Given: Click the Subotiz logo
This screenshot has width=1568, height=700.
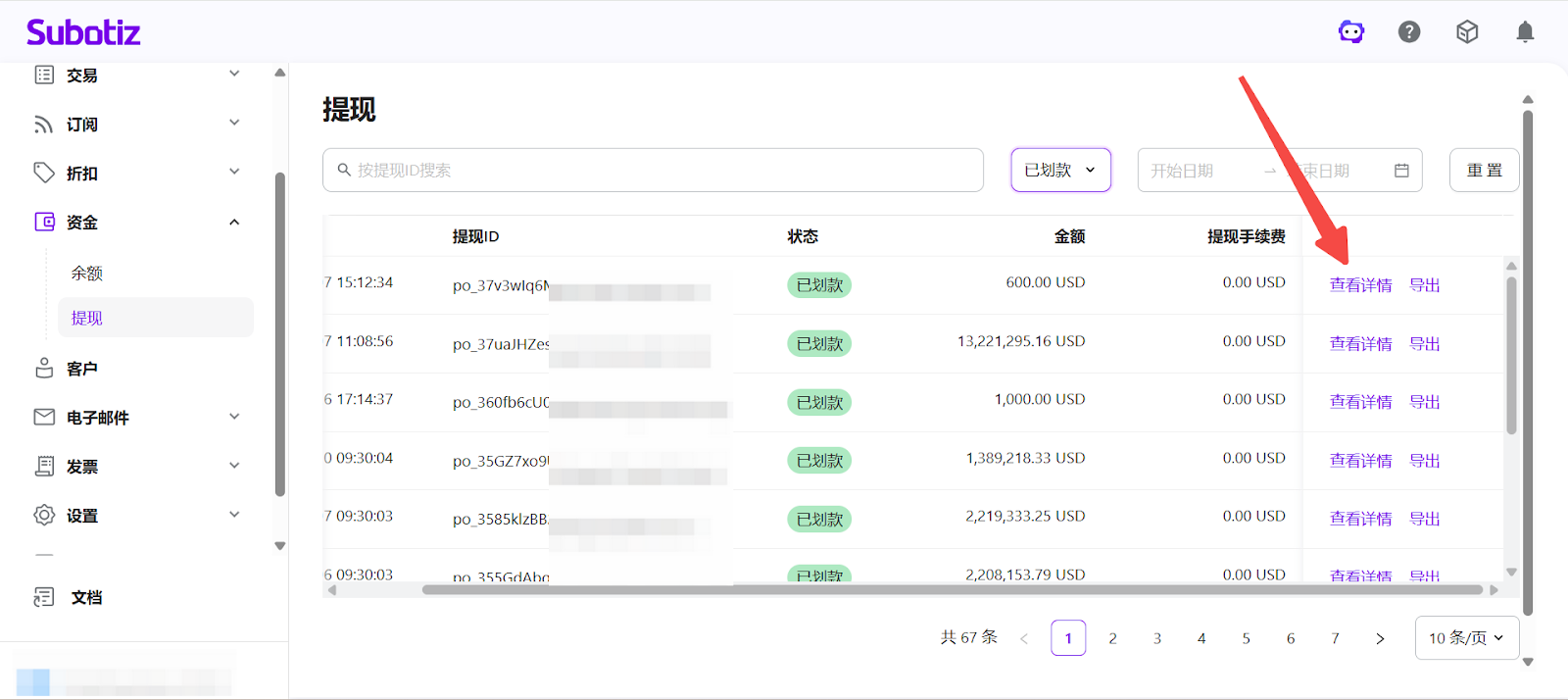Looking at the screenshot, I should tap(83, 32).
